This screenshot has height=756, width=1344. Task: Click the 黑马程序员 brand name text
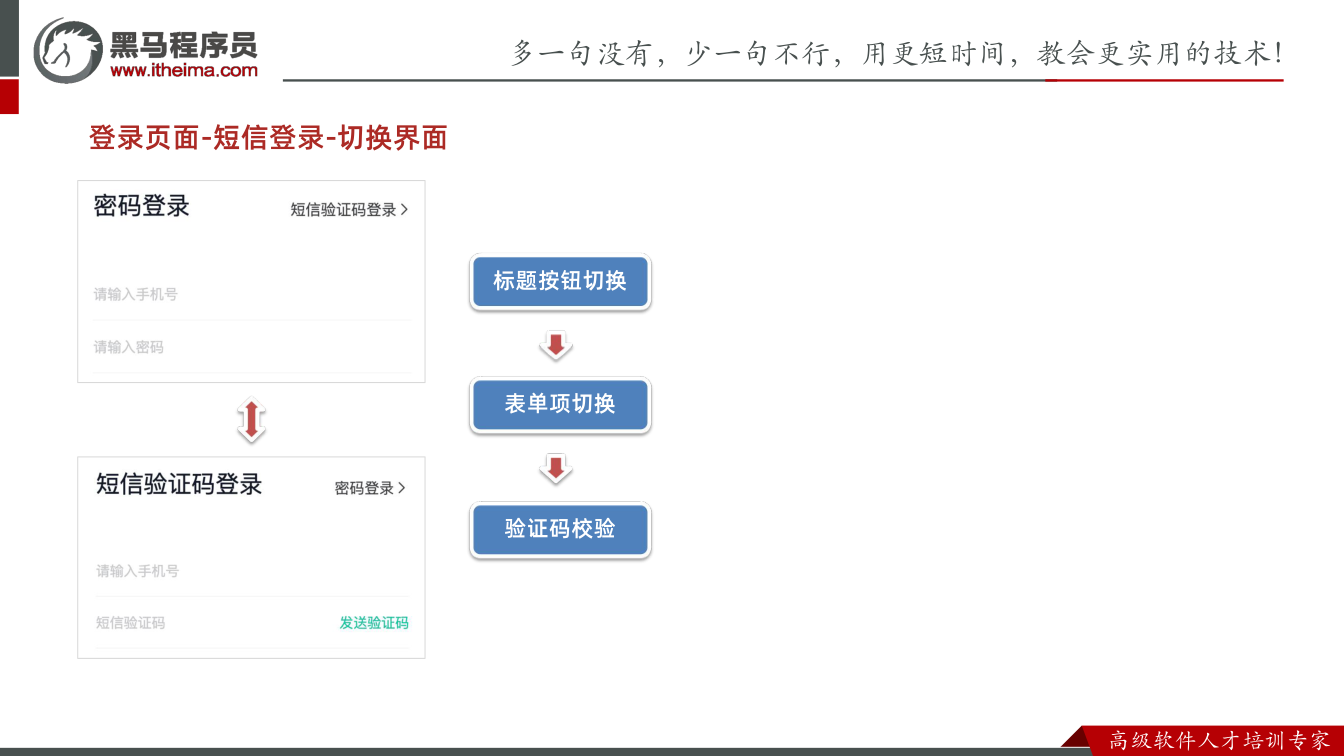pos(184,44)
